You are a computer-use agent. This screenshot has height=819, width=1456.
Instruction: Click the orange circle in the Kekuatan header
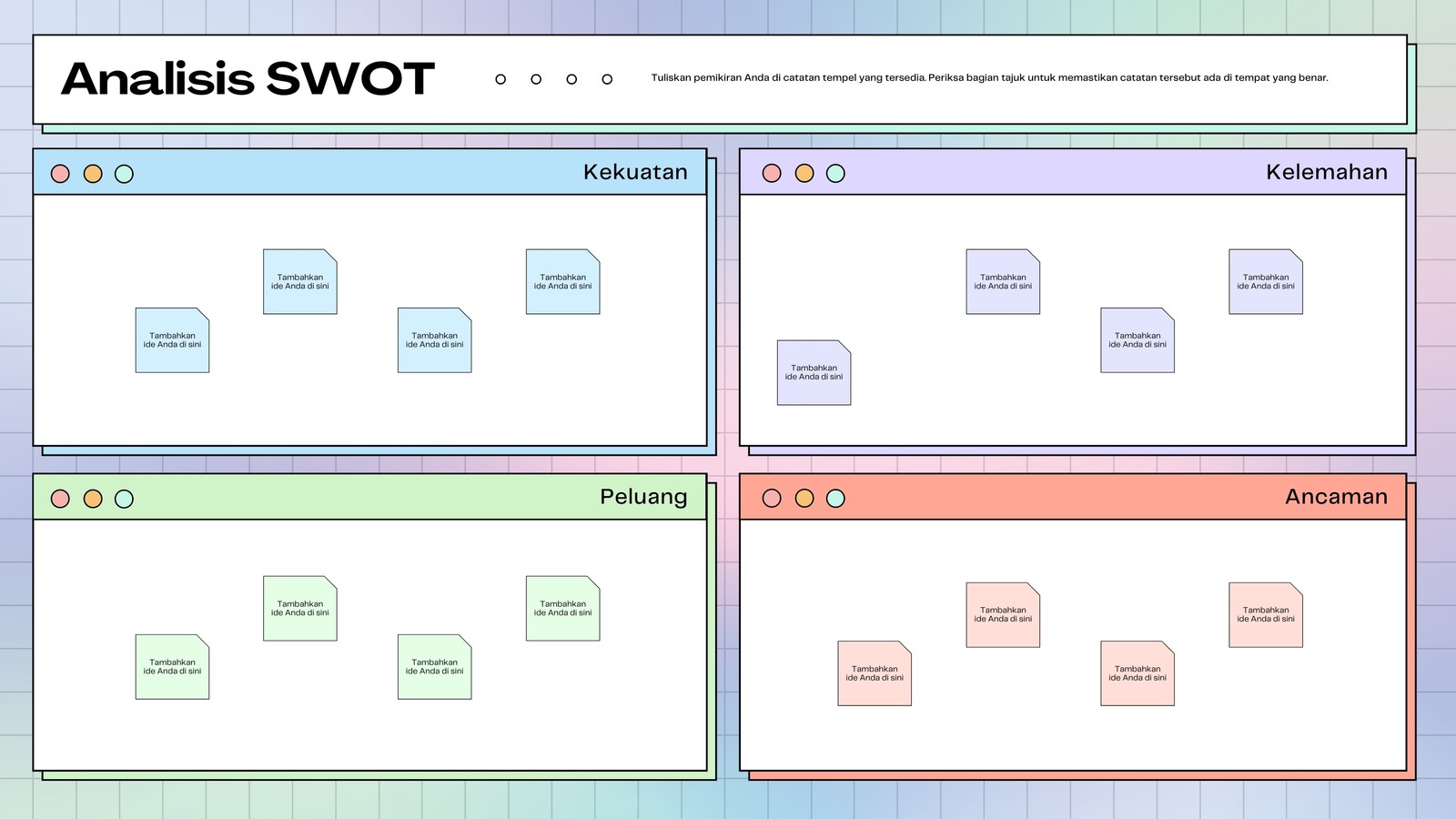(x=93, y=174)
